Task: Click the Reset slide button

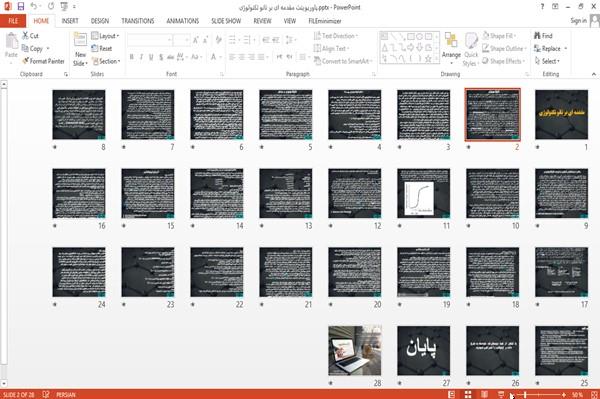Action: pos(102,49)
